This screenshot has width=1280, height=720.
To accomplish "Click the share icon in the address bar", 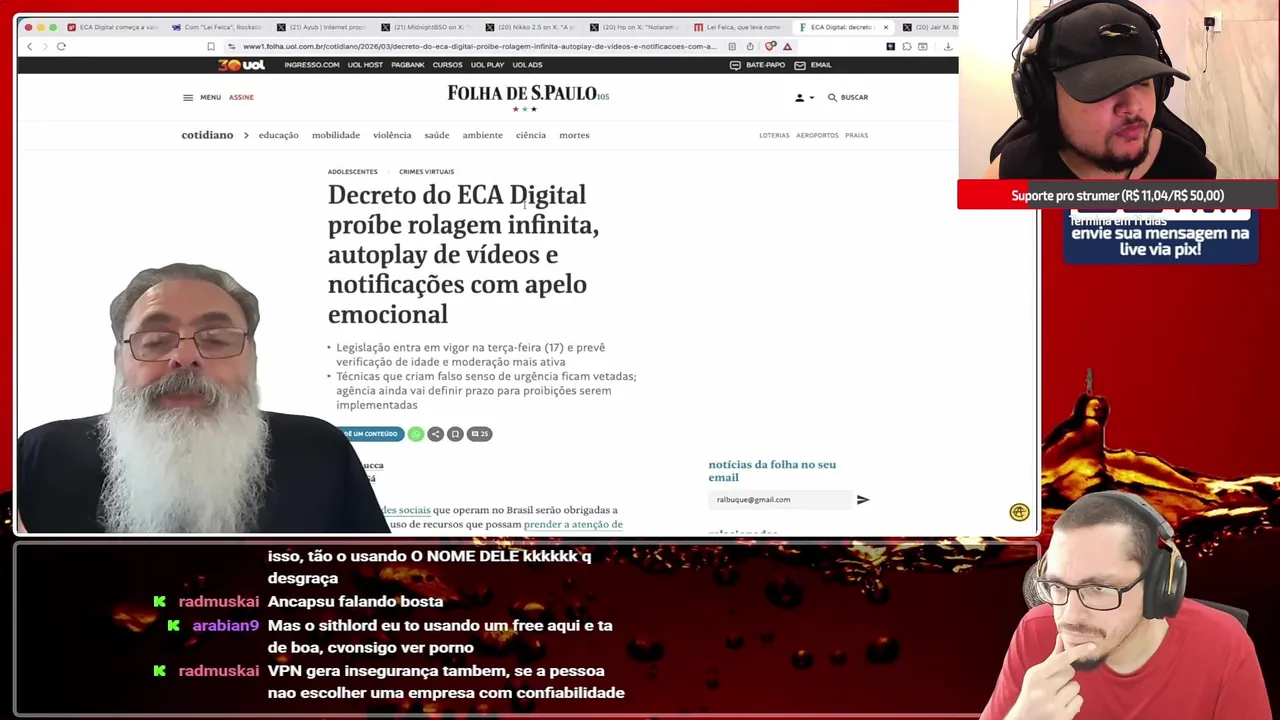I will click(x=750, y=46).
